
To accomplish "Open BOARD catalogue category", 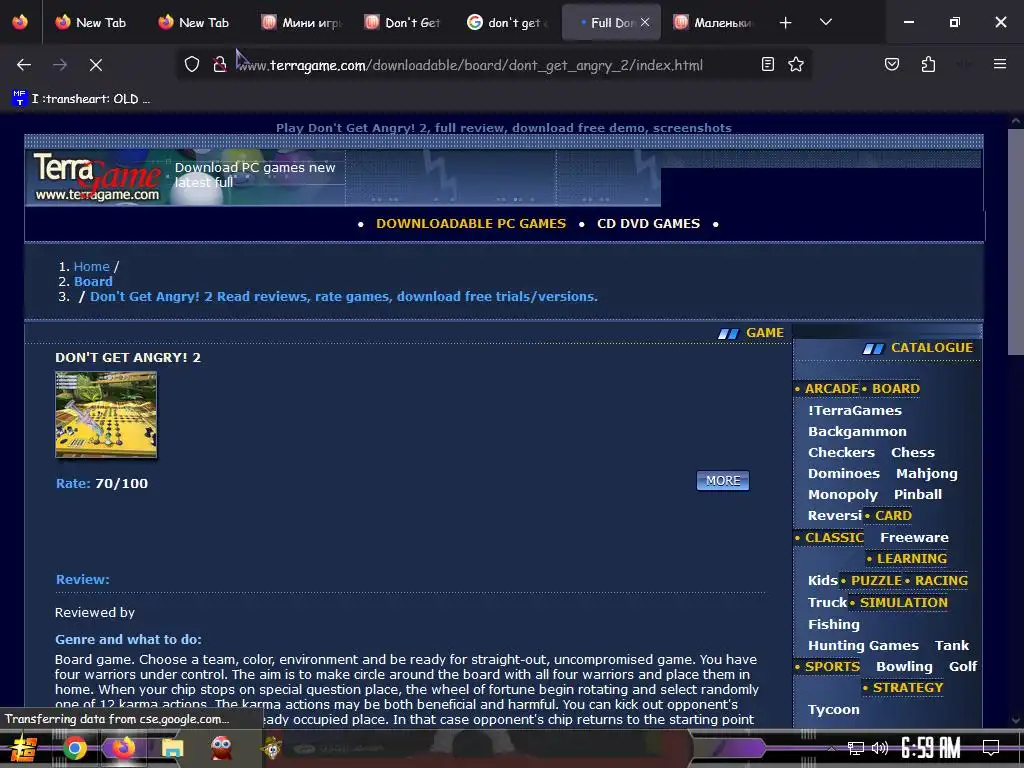I will [x=895, y=389].
